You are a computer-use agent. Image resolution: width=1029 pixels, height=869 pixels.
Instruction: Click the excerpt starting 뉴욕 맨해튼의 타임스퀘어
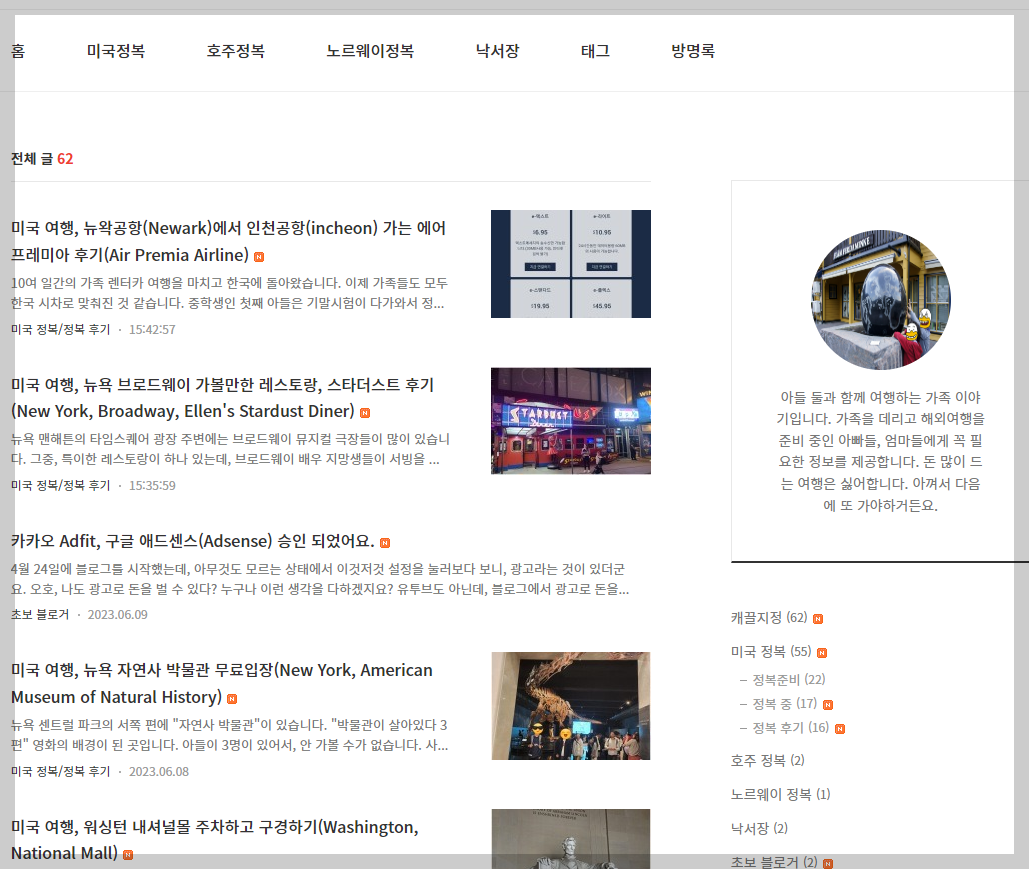point(230,449)
